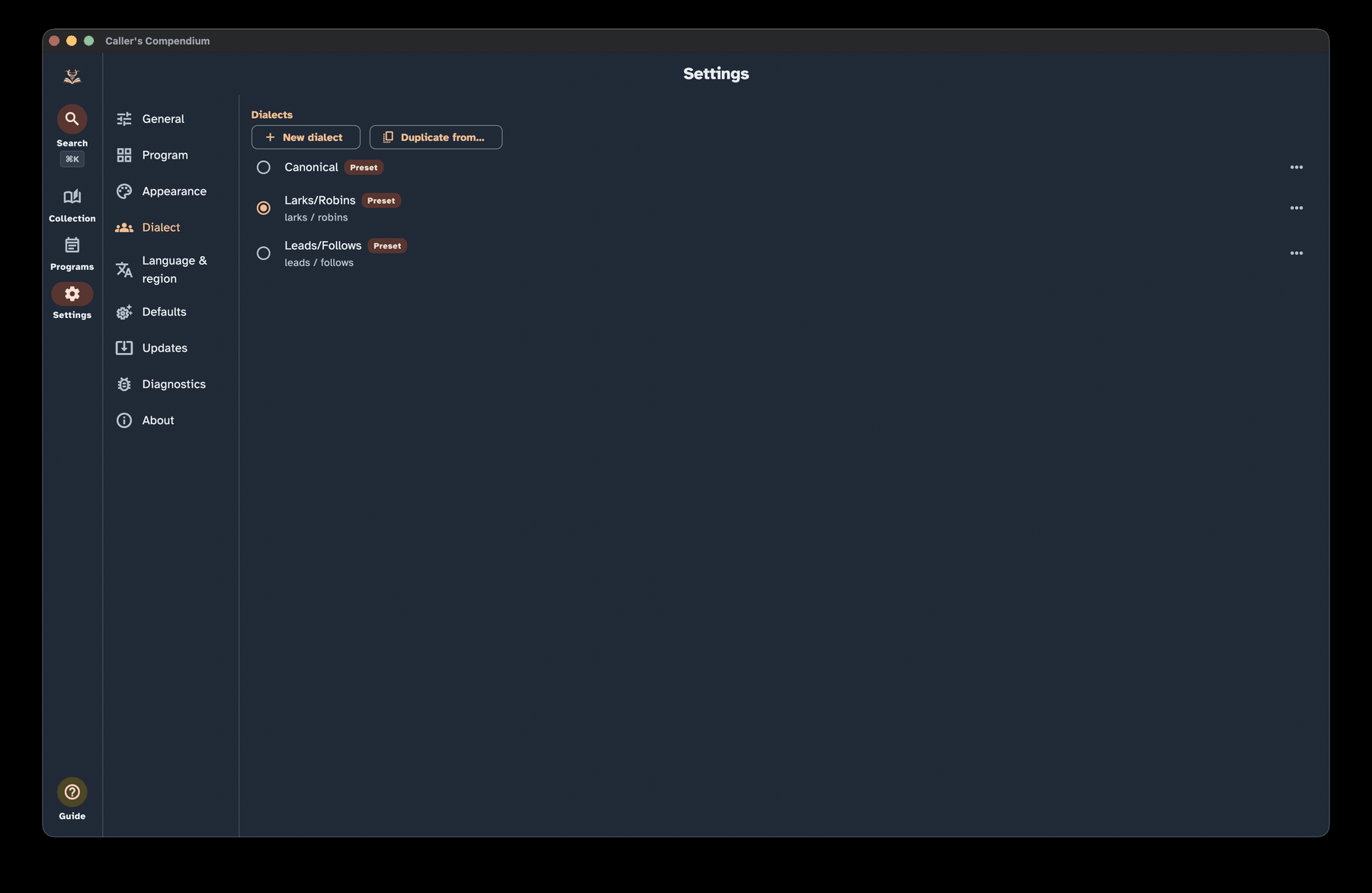Click the Duplicate from... button
The width and height of the screenshot is (1372, 893).
pyautogui.click(x=436, y=137)
